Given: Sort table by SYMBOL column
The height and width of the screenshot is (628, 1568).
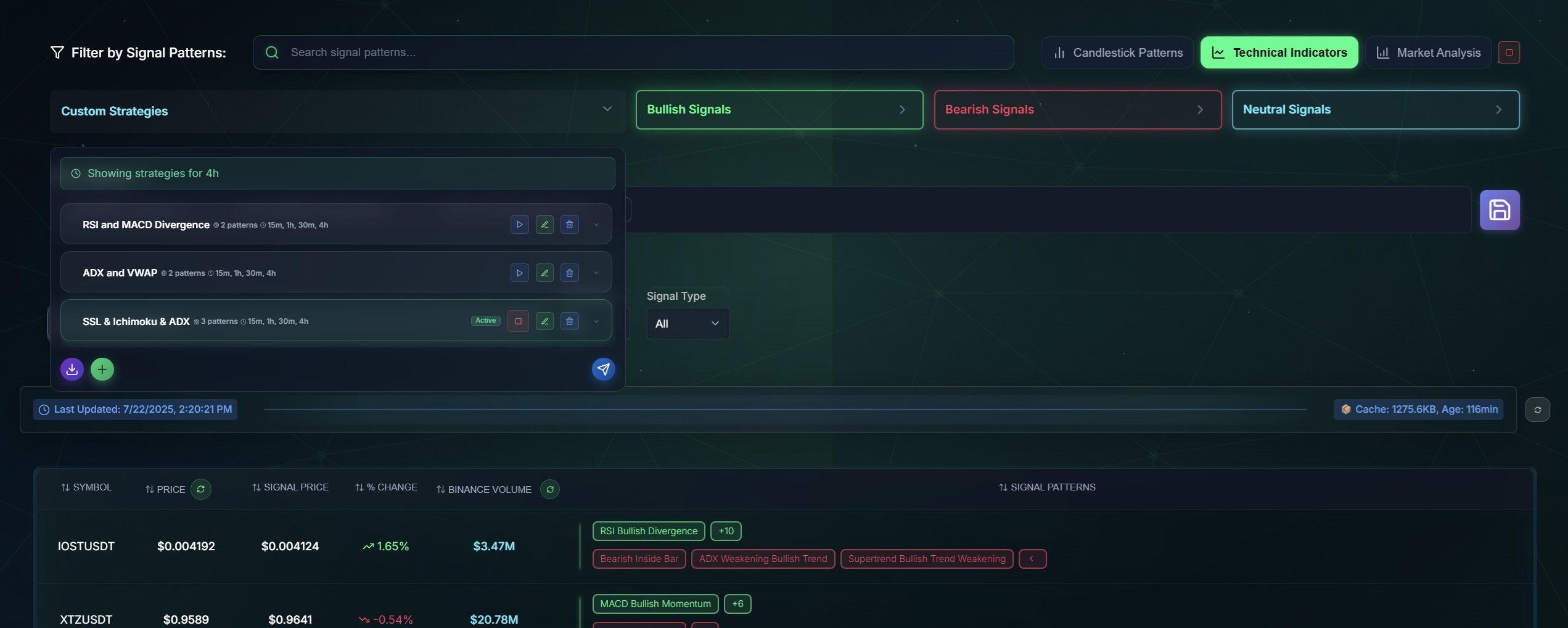Looking at the screenshot, I should click(x=86, y=487).
